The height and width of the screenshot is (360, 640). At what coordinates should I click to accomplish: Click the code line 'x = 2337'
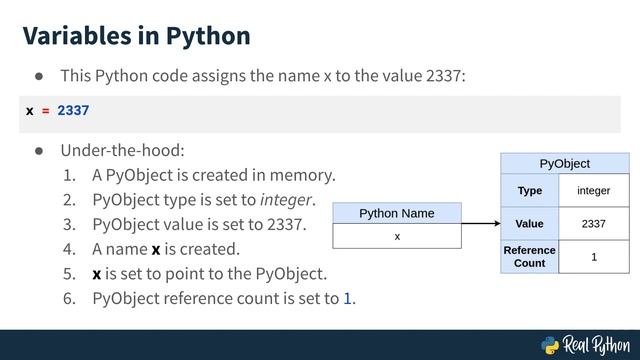(57, 111)
